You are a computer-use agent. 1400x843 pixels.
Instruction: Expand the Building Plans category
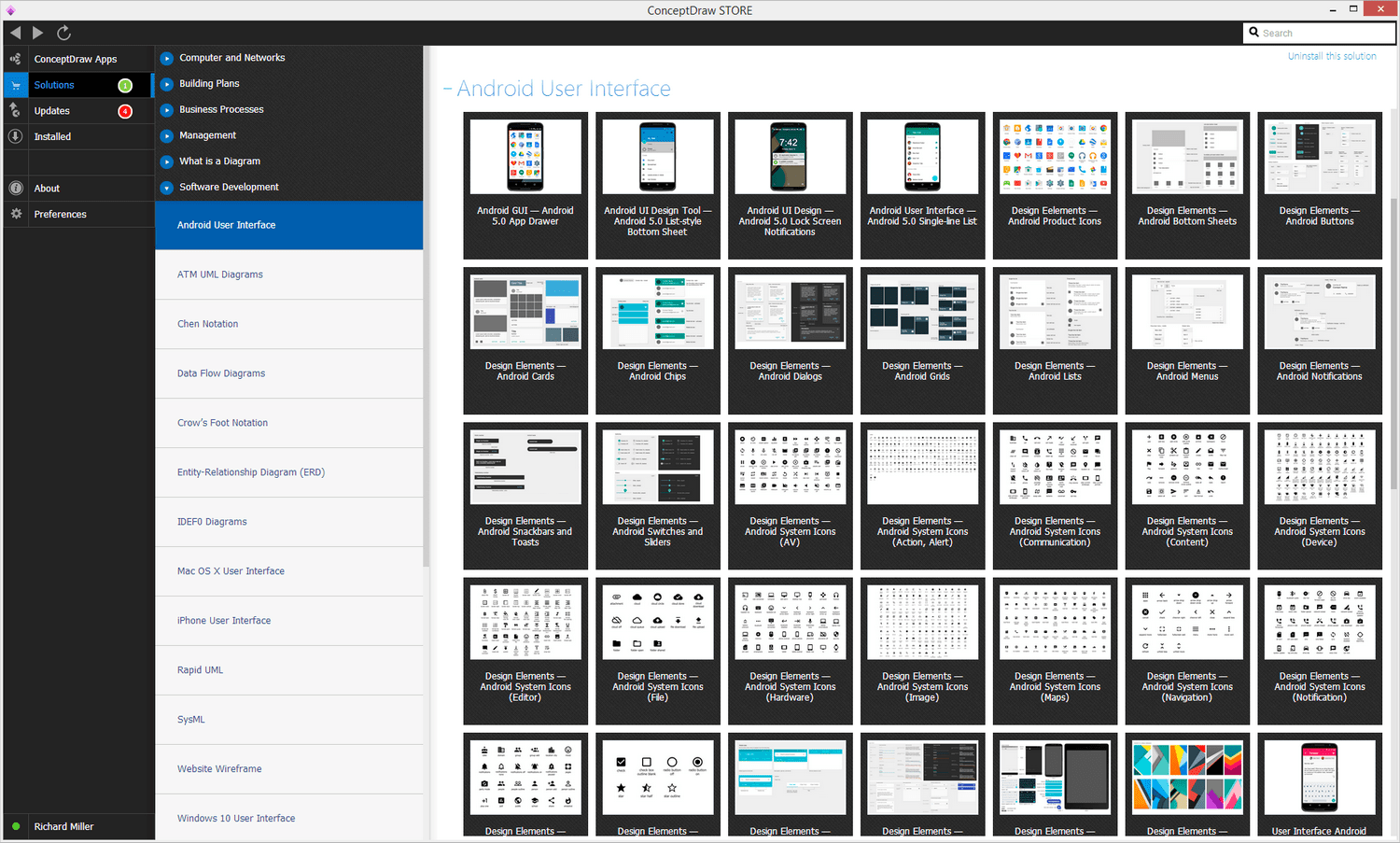[167, 84]
